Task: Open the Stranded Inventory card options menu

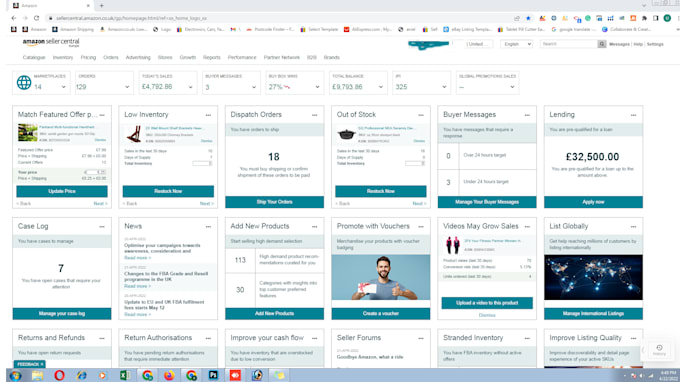Action: [x=527, y=338]
